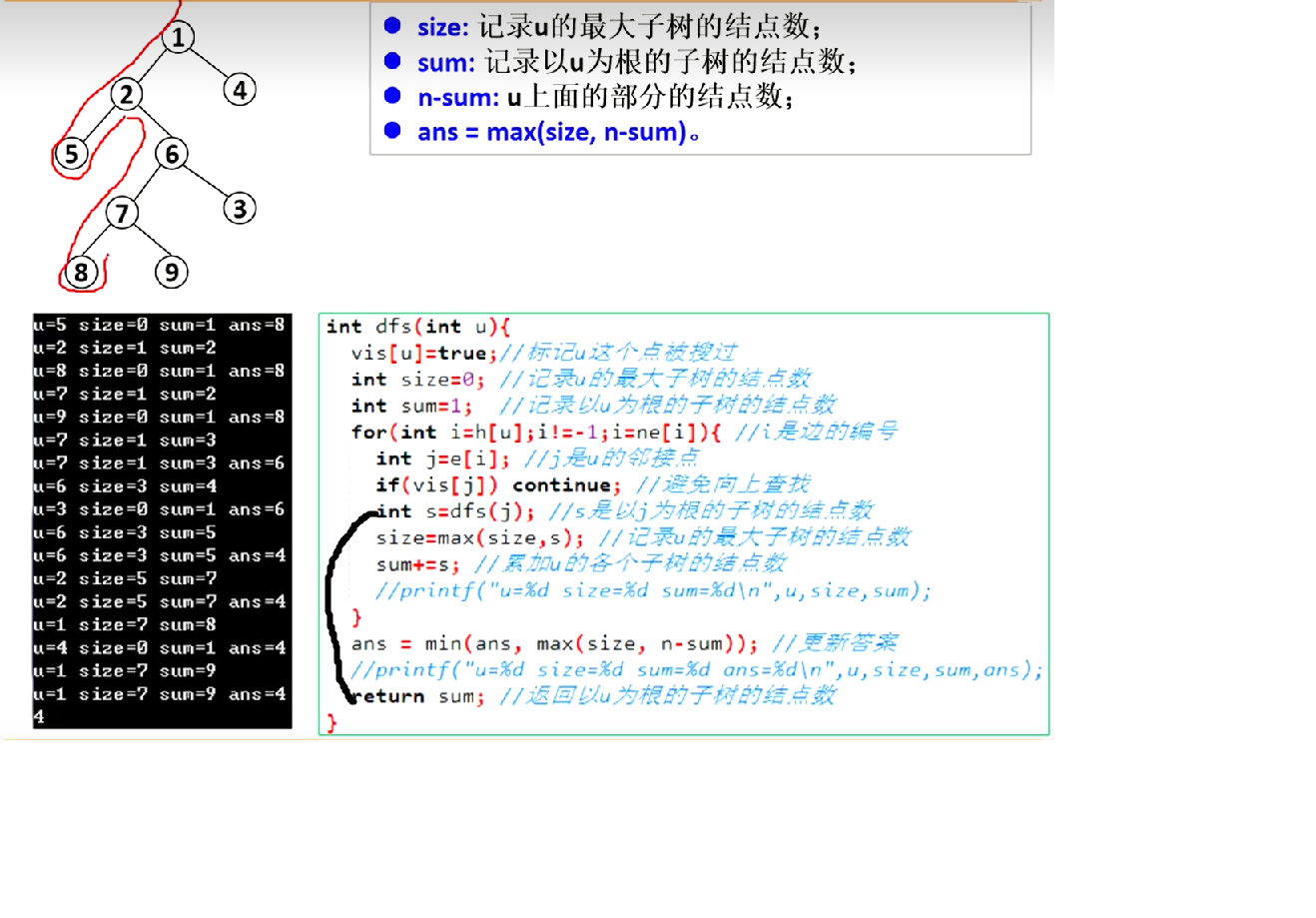Select console line 'u=8 size=0 sum=1 ans=8'
Screen dimensions: 1316x918
point(160,371)
